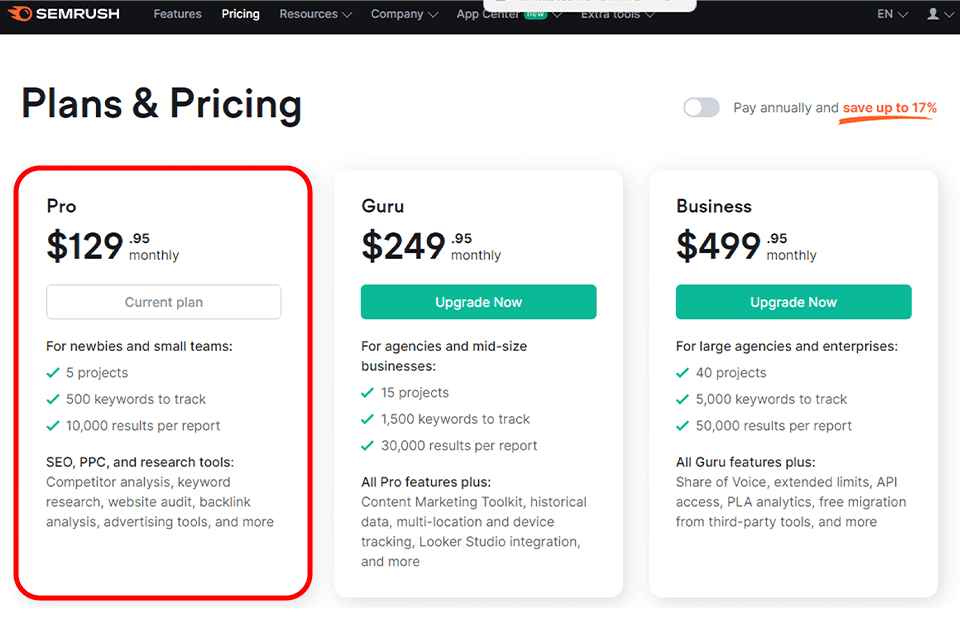
Task: Click Upgrade Now on the Guru plan
Action: click(478, 302)
